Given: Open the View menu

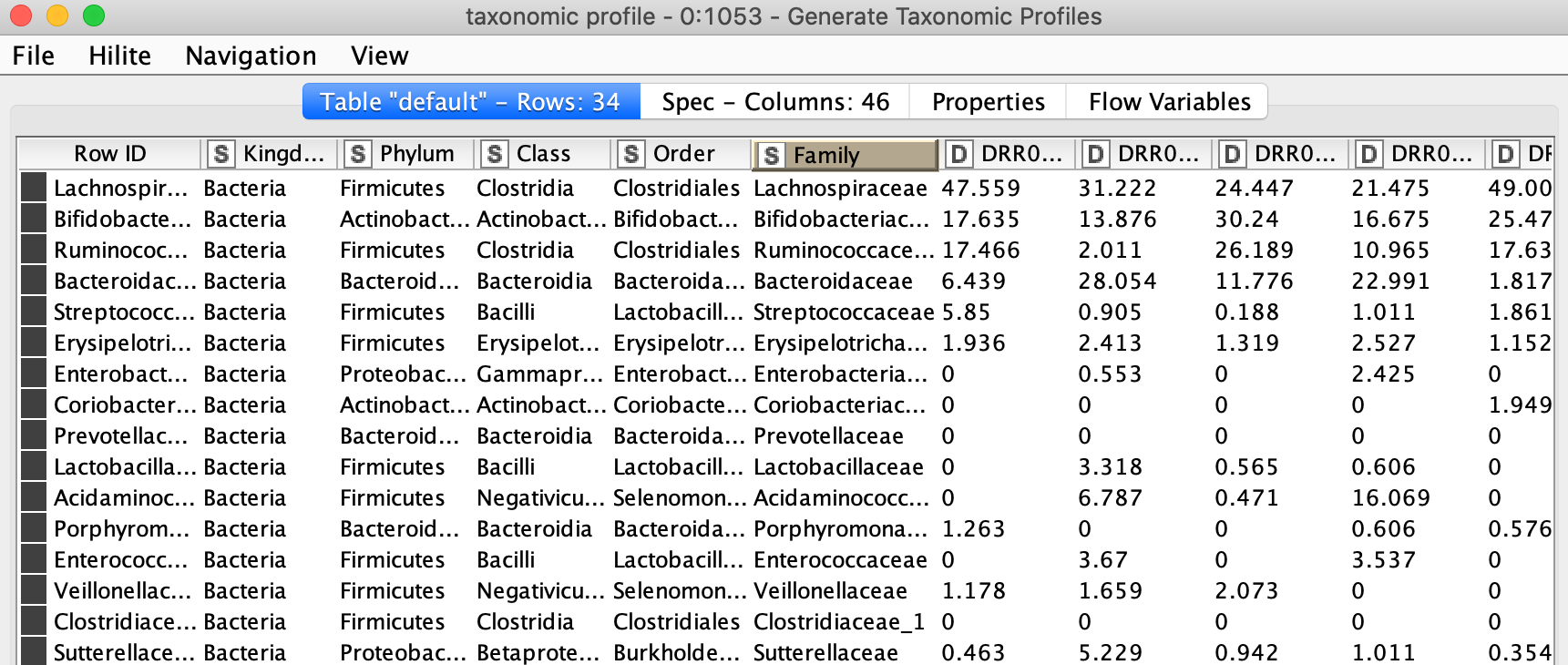Looking at the screenshot, I should coord(380,56).
